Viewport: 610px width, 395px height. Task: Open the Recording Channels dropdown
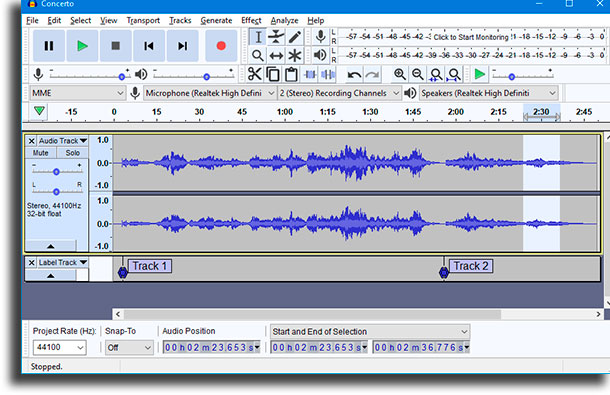click(x=339, y=93)
